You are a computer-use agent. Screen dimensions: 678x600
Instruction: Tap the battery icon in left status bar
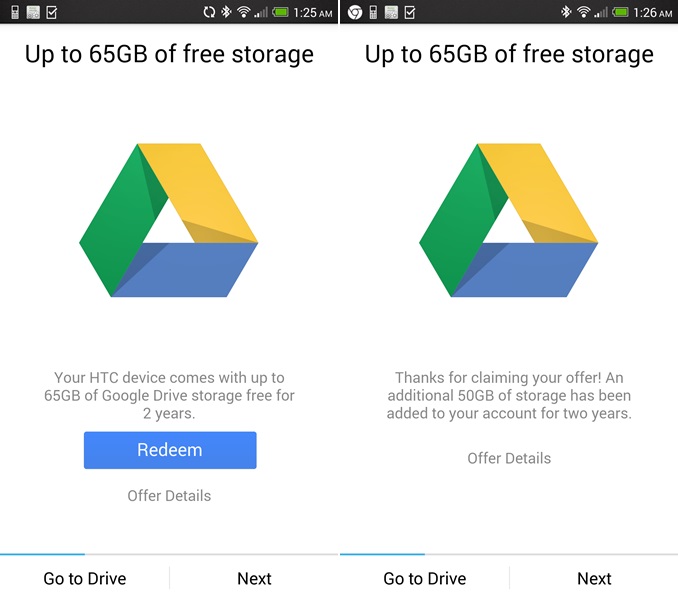pyautogui.click(x=280, y=12)
